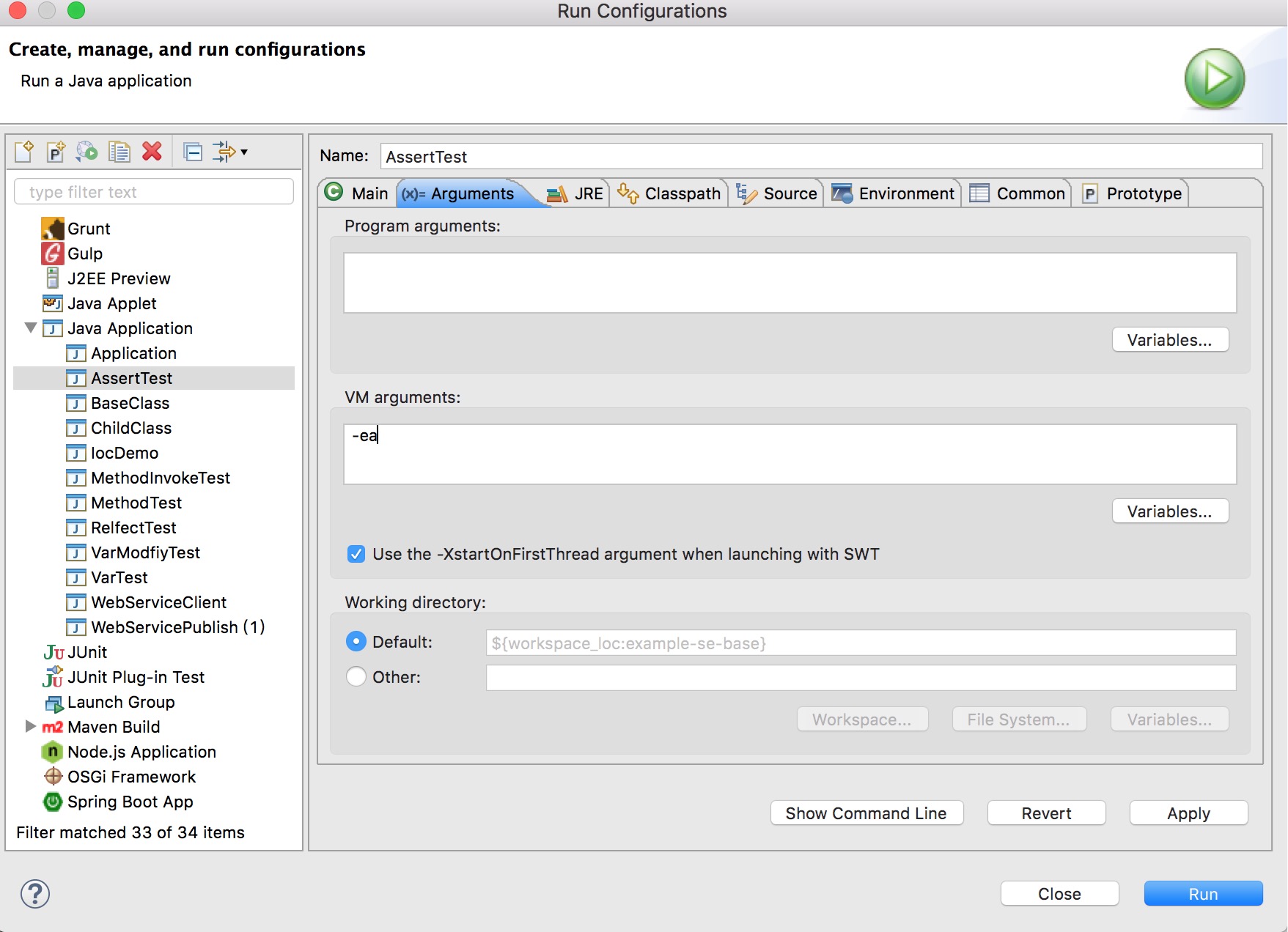This screenshot has width=1288, height=932.
Task: Click the OSGi Framework icon
Action: [x=53, y=777]
